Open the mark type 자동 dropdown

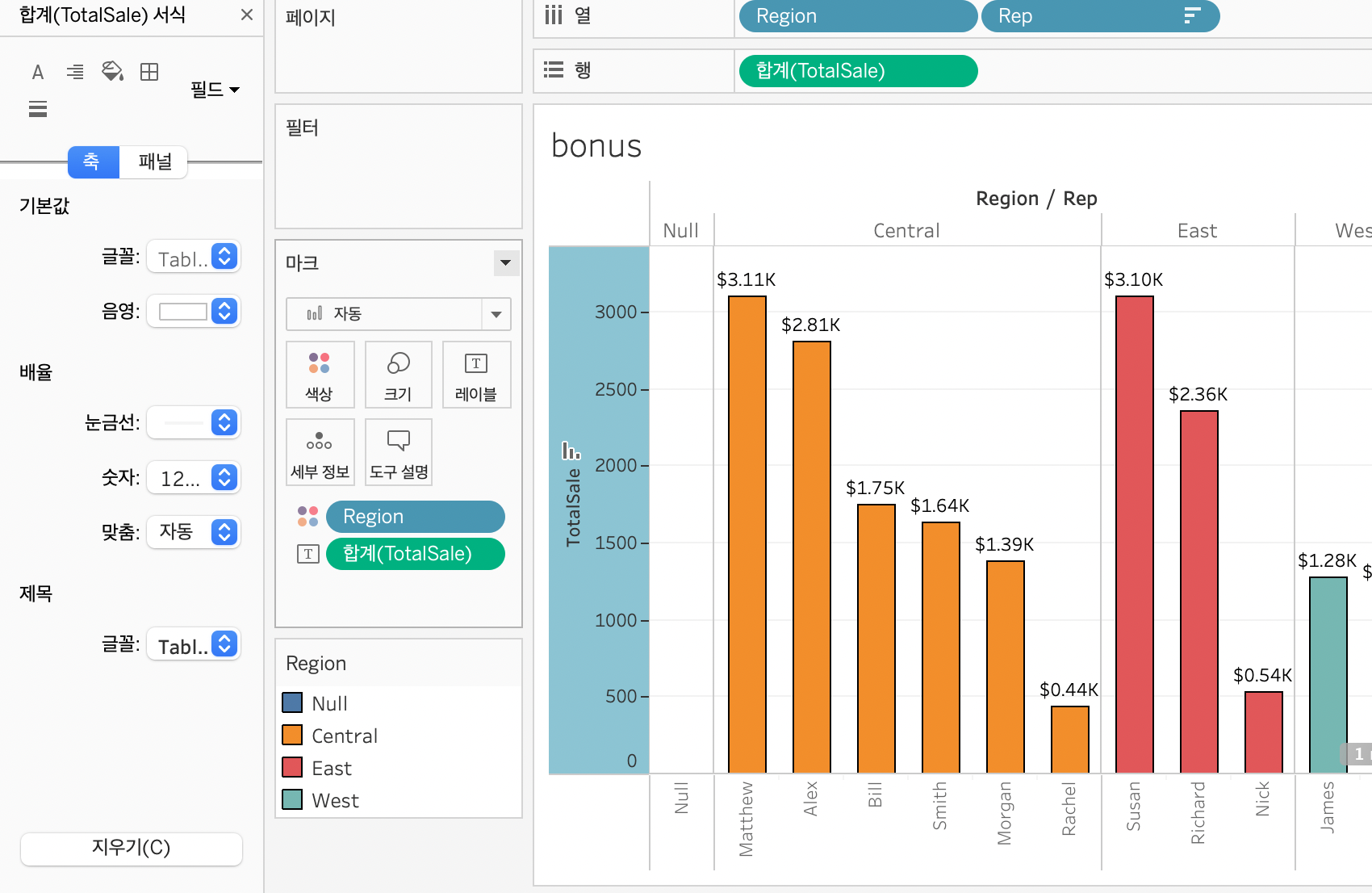(399, 314)
